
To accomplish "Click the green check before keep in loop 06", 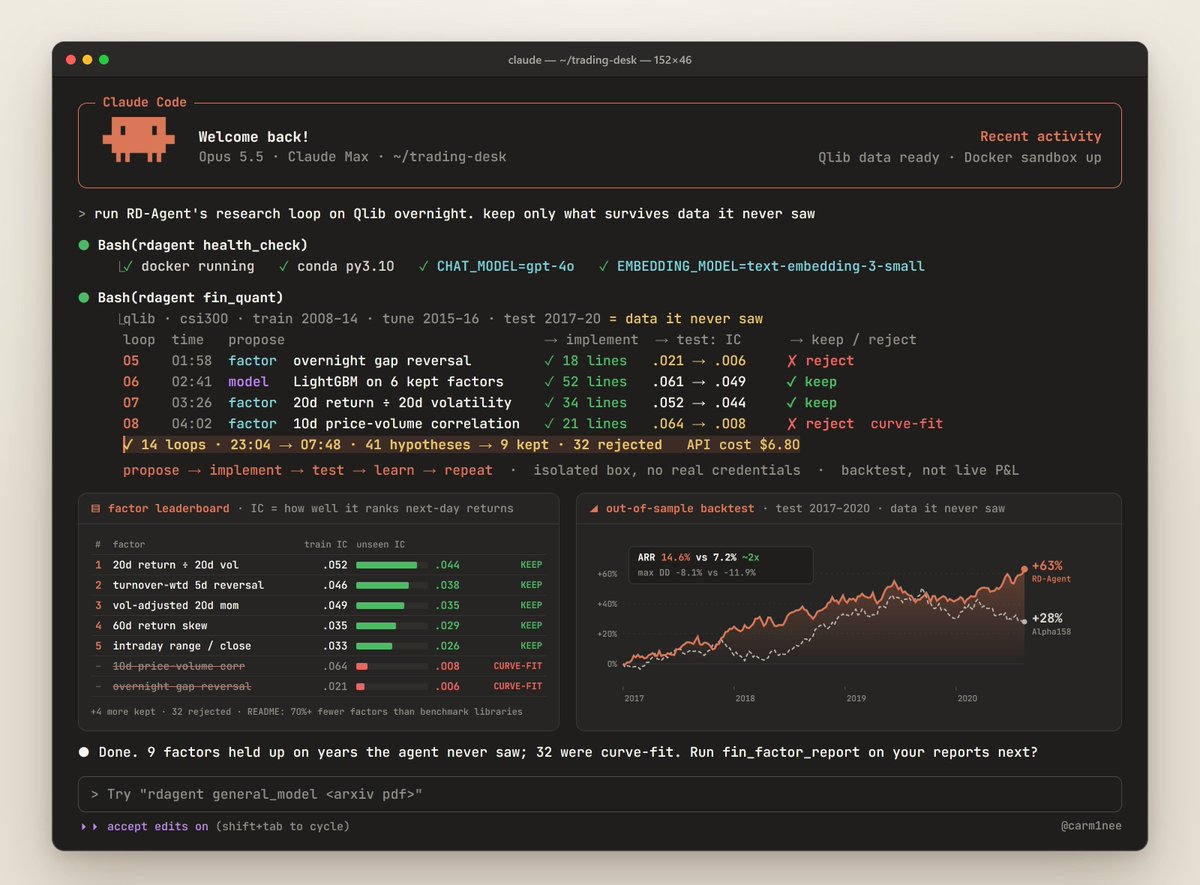I will 792,382.
